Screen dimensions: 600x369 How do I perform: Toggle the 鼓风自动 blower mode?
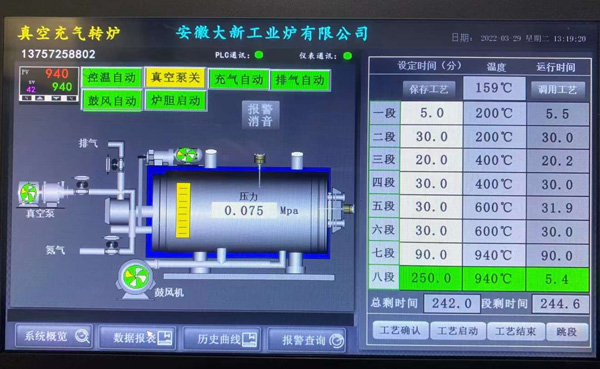coord(112,101)
